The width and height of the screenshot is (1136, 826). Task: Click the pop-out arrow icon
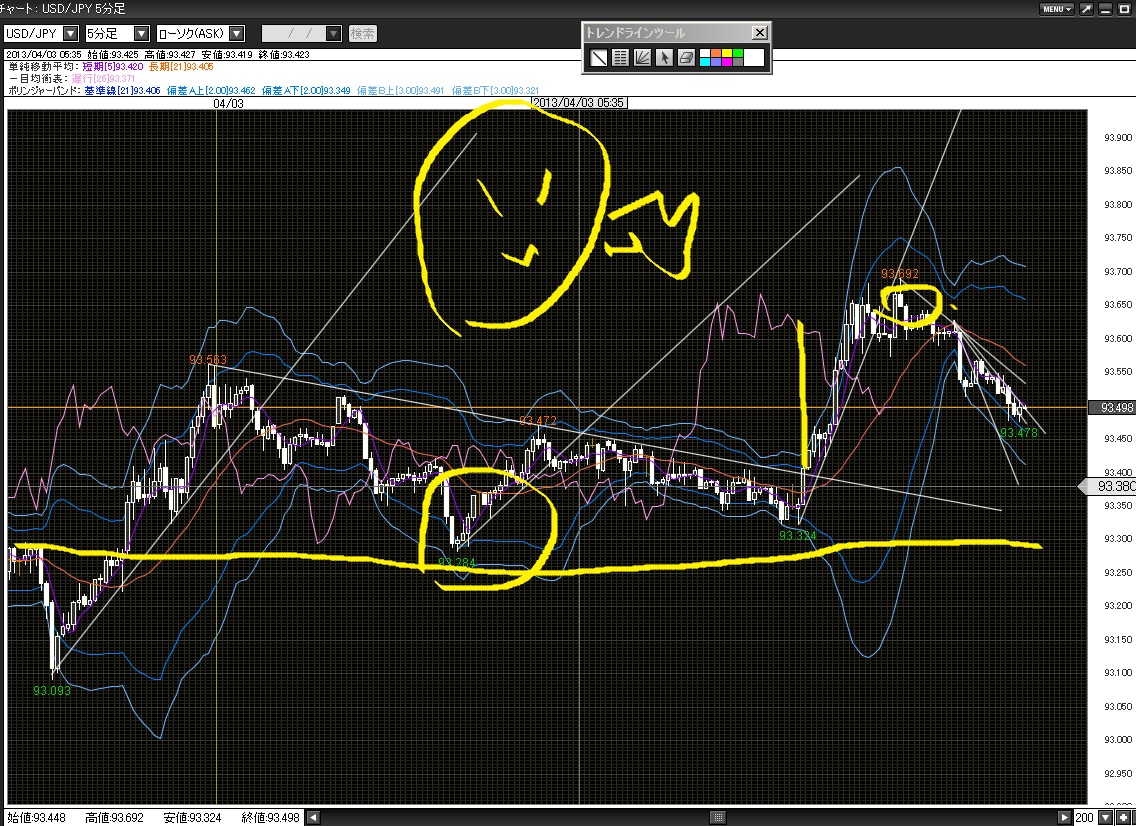(1087, 9)
